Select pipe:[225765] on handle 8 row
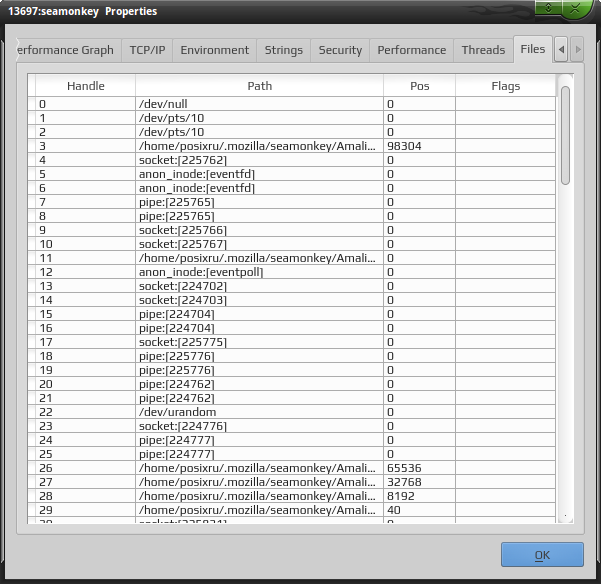 (x=177, y=216)
